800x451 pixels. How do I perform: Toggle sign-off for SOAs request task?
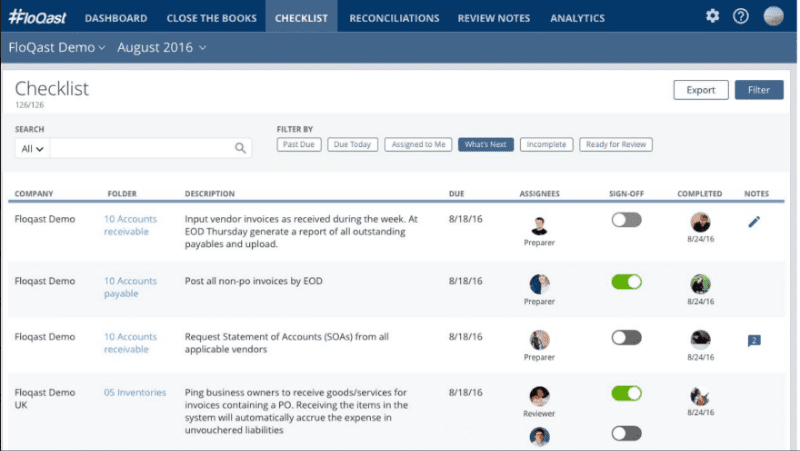click(626, 337)
